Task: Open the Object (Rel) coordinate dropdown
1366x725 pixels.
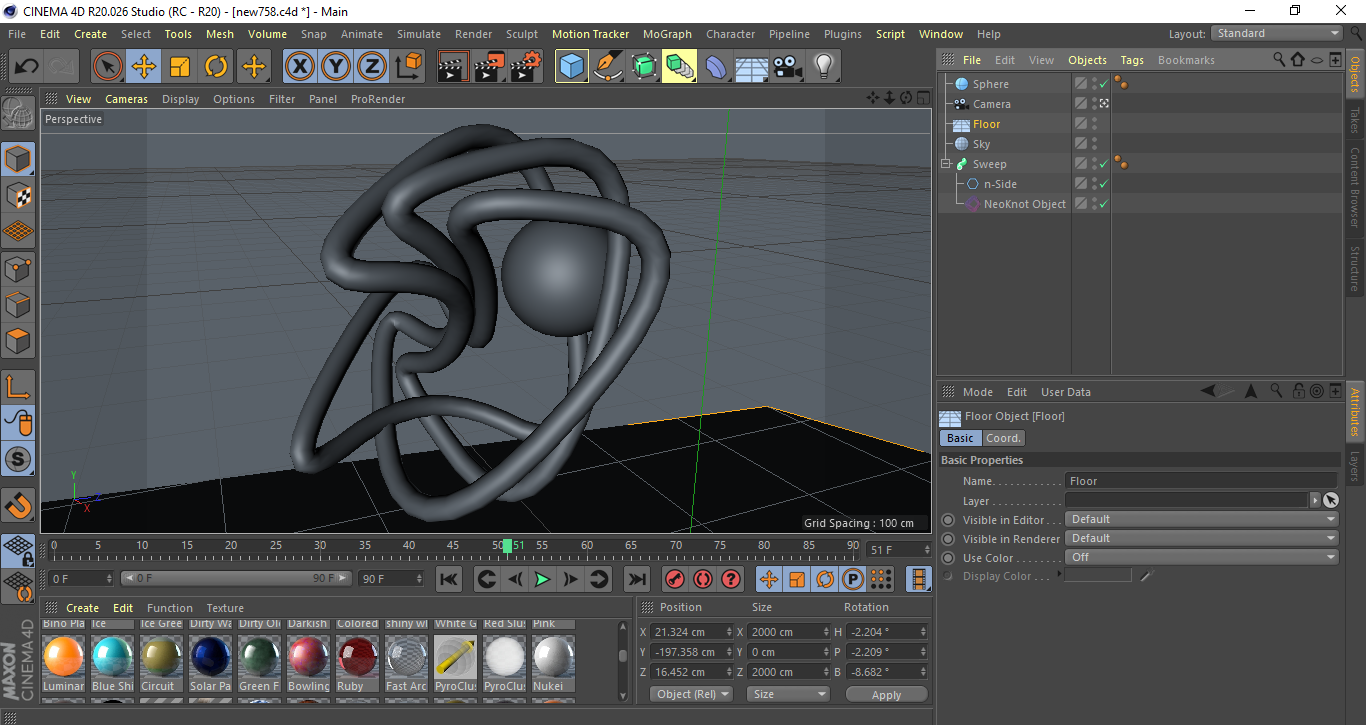Action: coord(691,693)
